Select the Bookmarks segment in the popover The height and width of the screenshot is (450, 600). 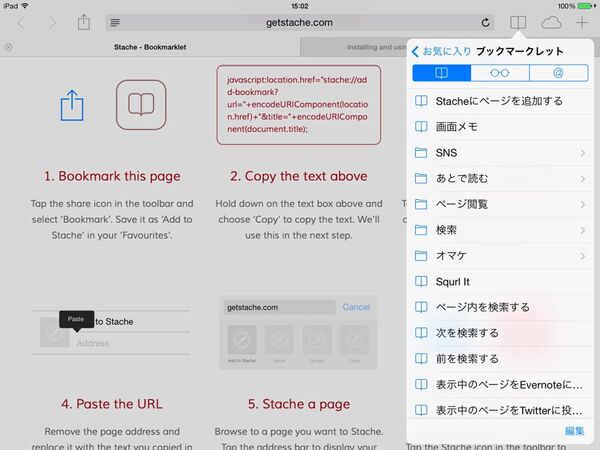coord(441,73)
